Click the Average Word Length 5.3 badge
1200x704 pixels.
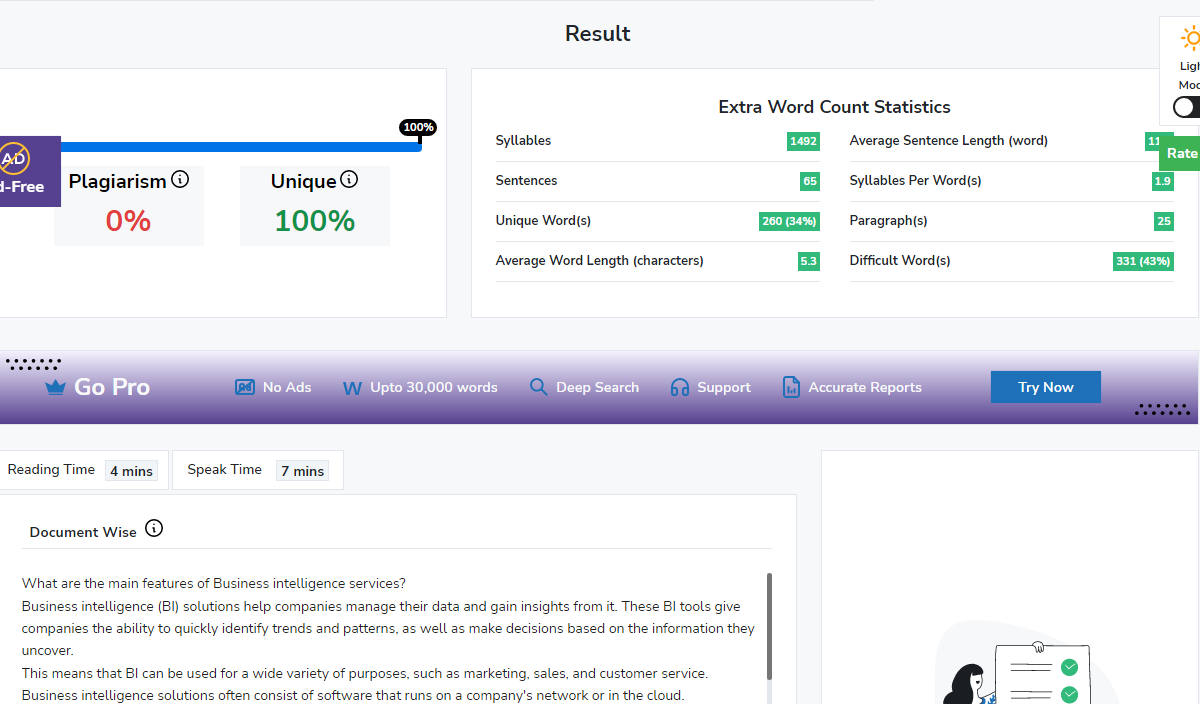tap(808, 261)
